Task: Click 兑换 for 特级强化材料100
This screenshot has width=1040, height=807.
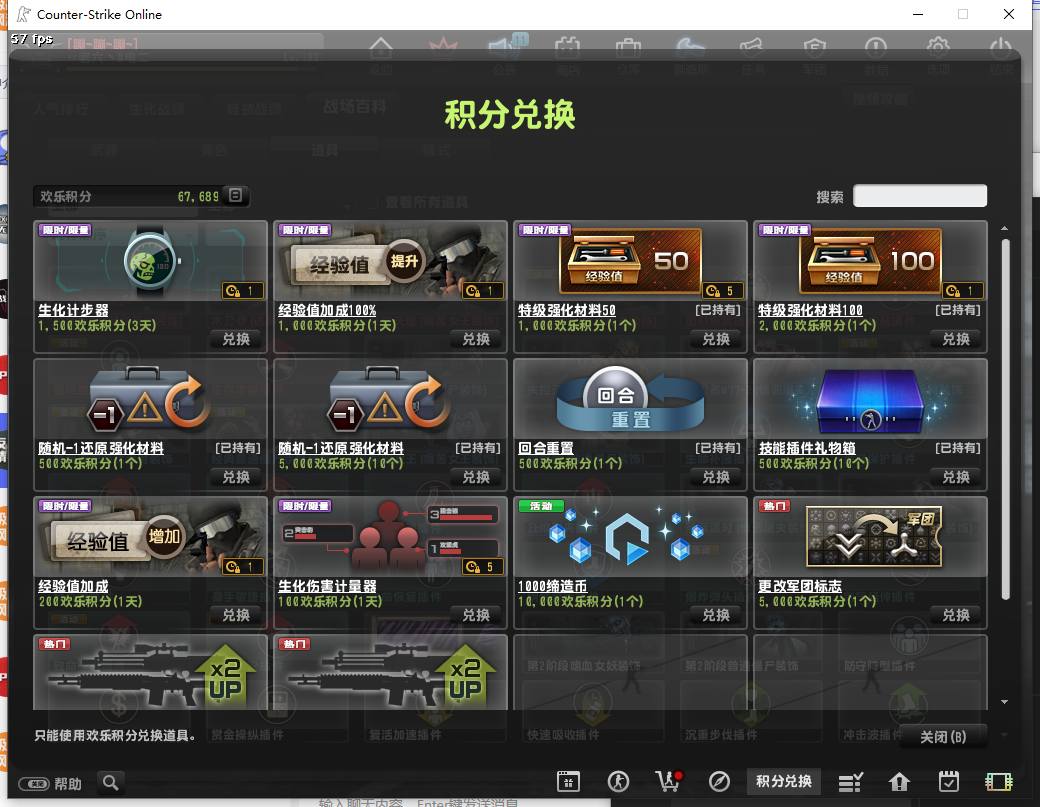Action: coord(956,340)
